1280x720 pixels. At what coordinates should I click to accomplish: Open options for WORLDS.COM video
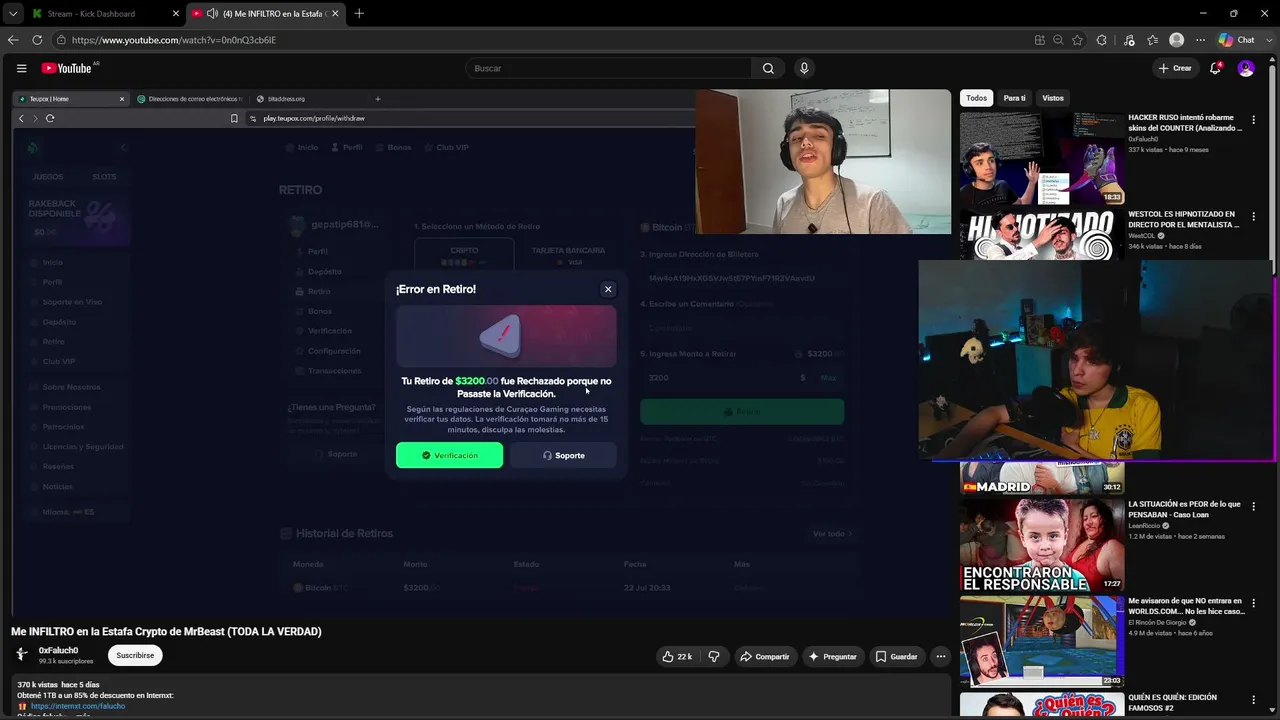pos(1253,603)
